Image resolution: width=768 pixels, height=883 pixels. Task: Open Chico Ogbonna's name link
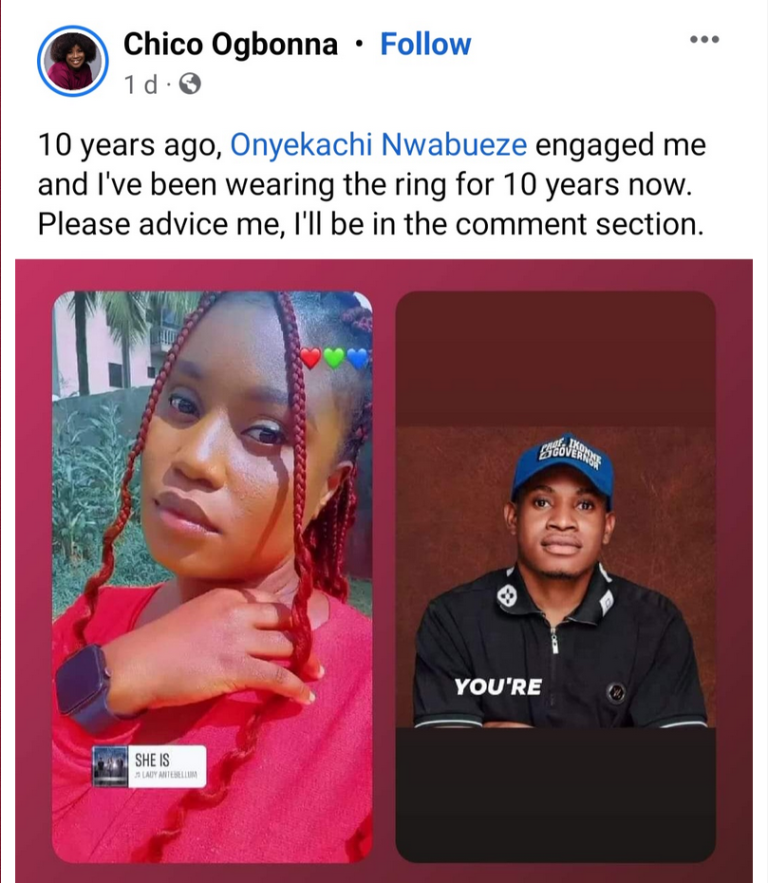(230, 44)
